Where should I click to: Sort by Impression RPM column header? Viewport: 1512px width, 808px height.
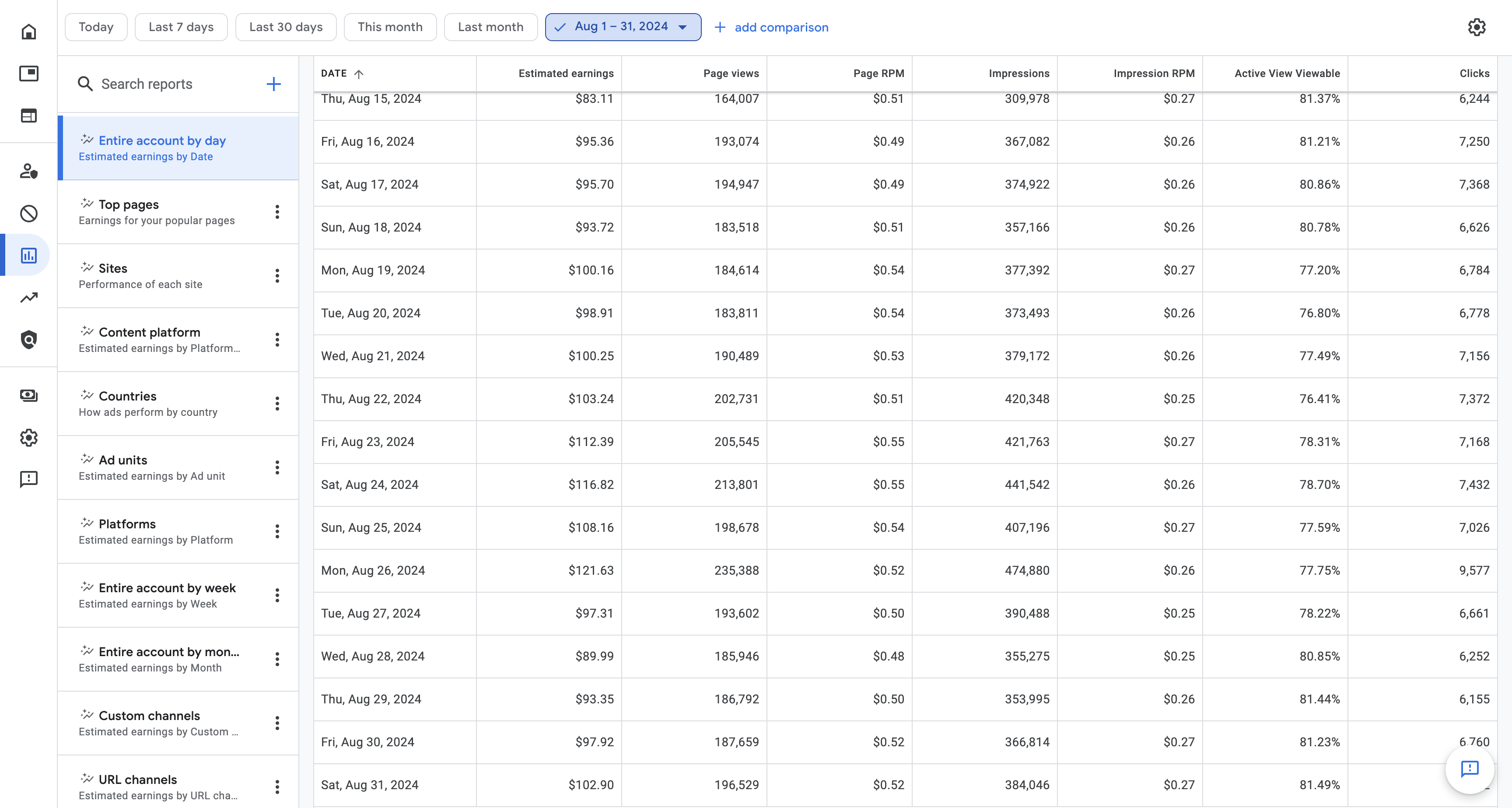(1154, 74)
